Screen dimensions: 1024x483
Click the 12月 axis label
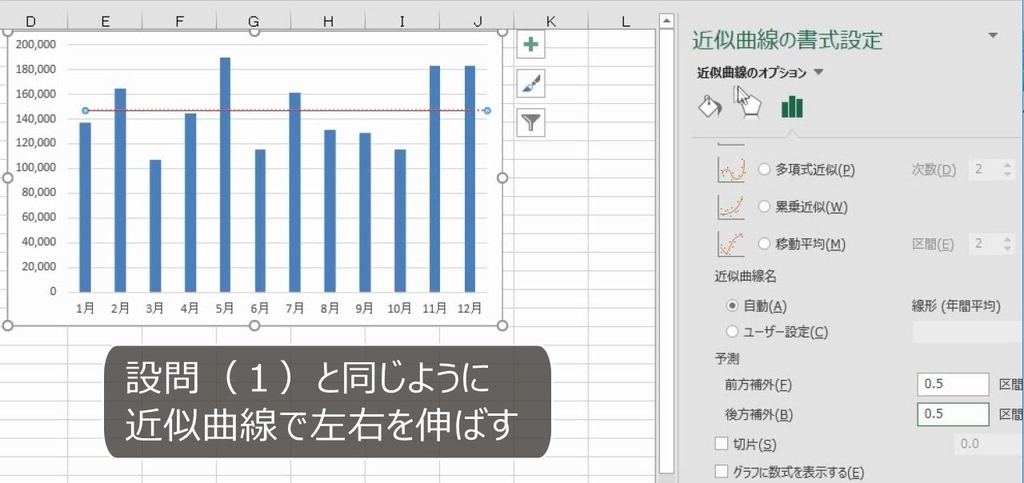pyautogui.click(x=470, y=308)
